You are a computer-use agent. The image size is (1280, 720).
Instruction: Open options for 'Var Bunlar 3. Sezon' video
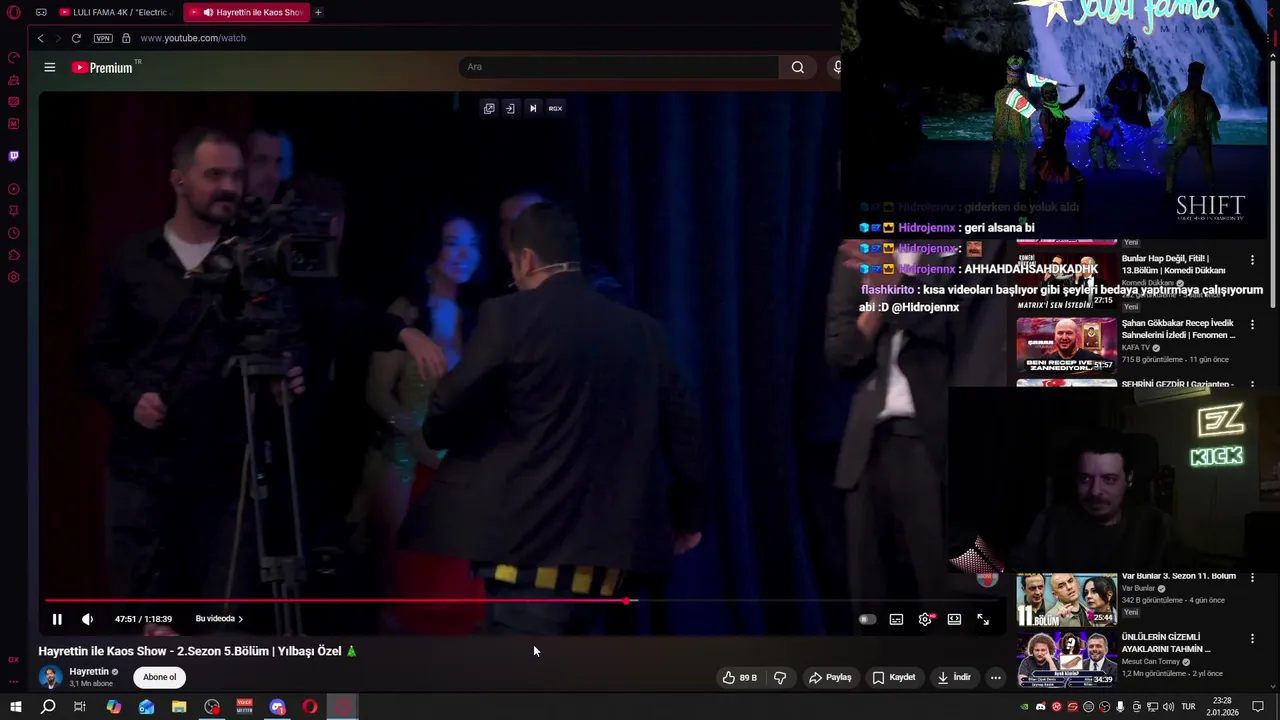click(x=1252, y=578)
